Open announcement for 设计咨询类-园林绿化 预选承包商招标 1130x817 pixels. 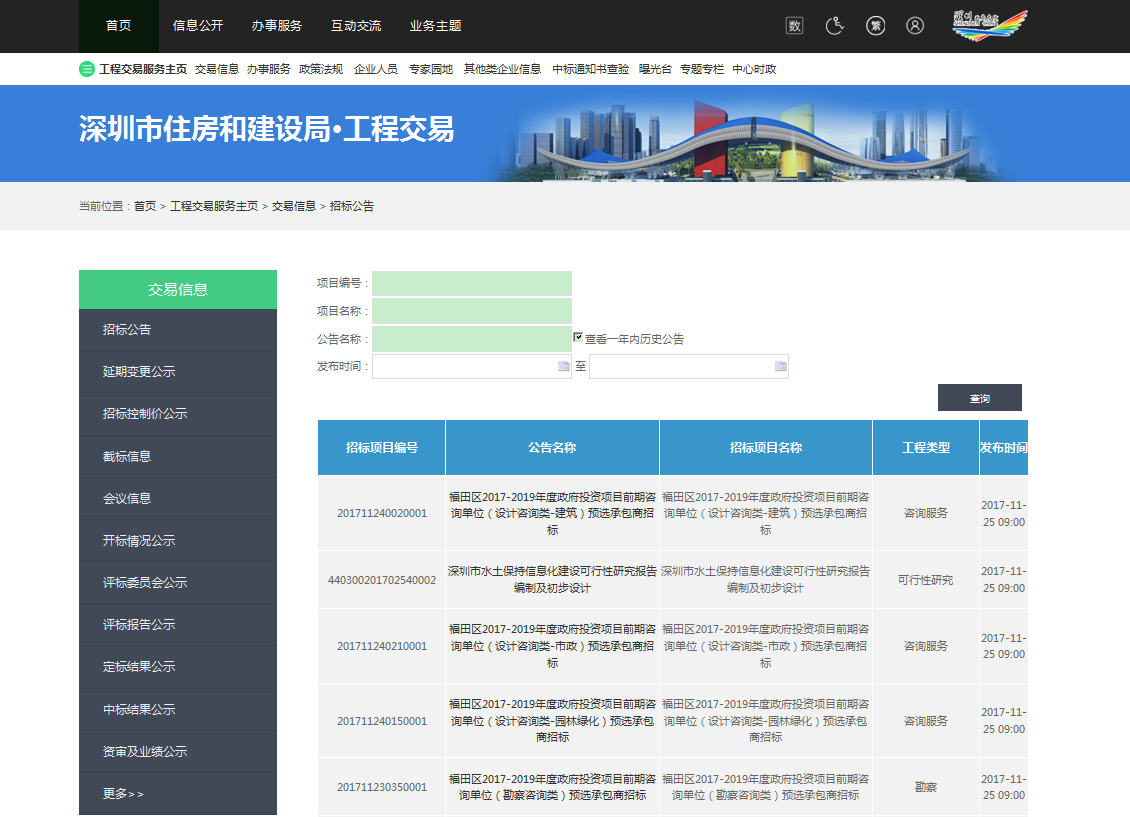552,721
